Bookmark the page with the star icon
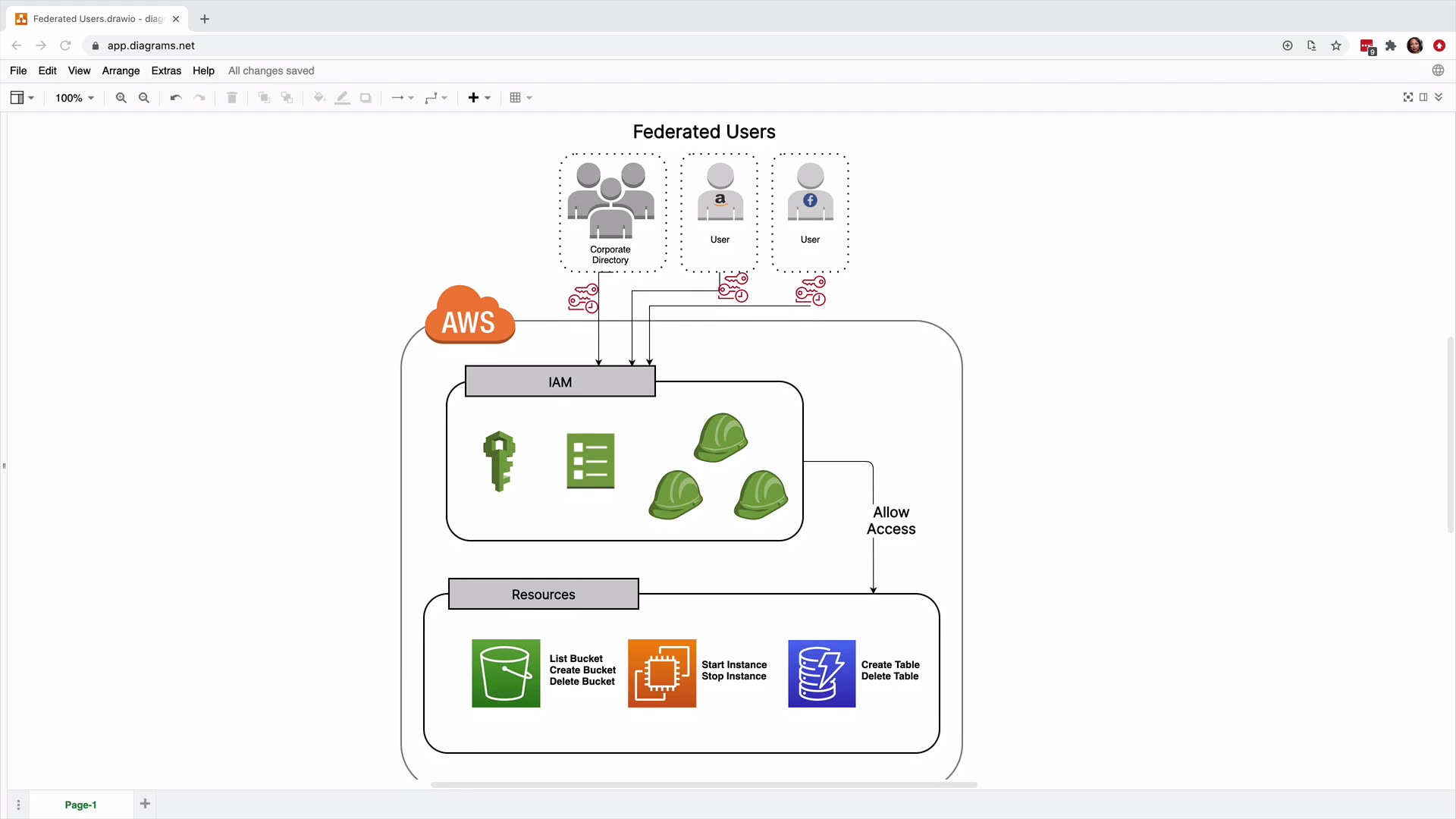The width and height of the screenshot is (1456, 819). (1336, 45)
